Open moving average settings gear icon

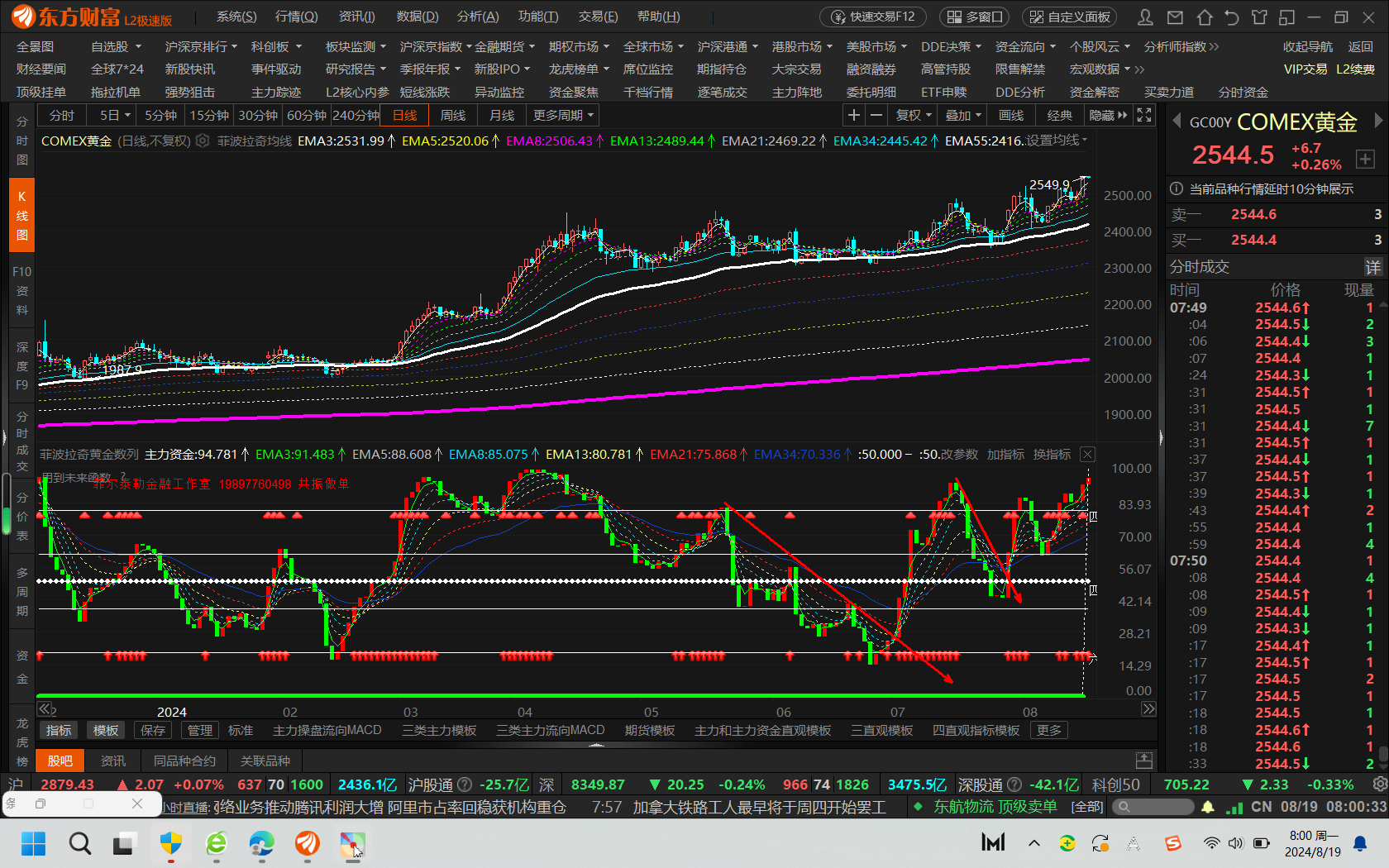(x=203, y=141)
